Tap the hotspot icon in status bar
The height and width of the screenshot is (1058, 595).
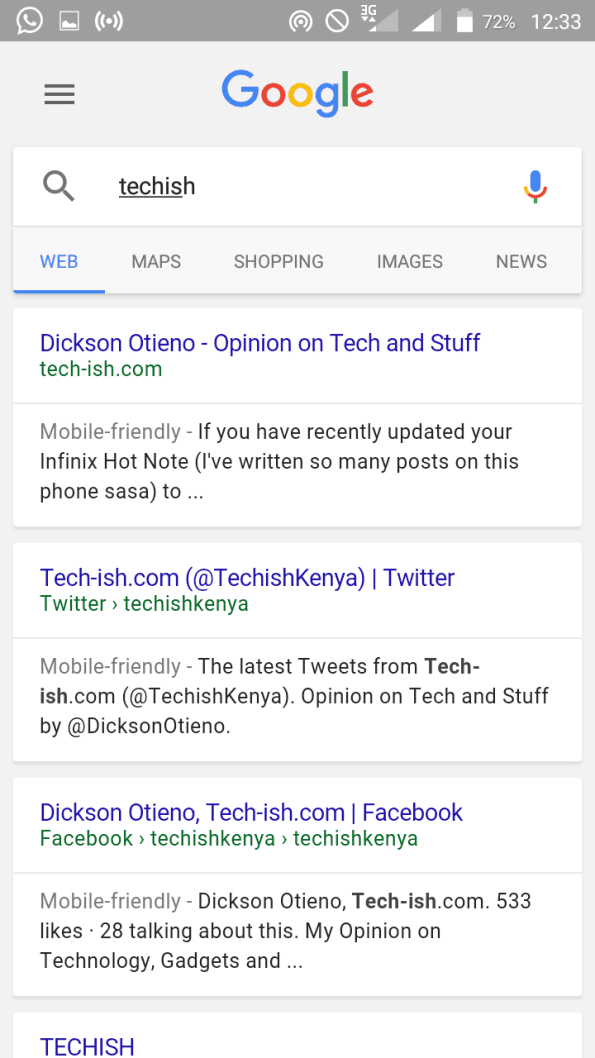[301, 22]
